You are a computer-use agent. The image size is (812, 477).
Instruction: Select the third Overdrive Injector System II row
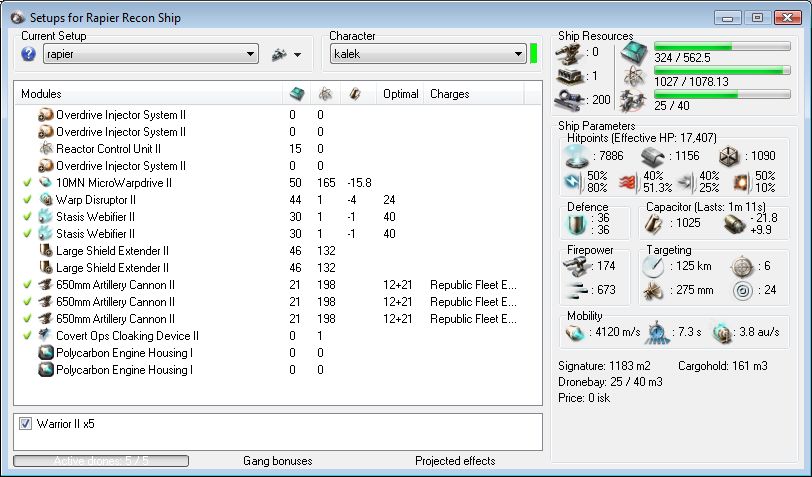pyautogui.click(x=278, y=166)
